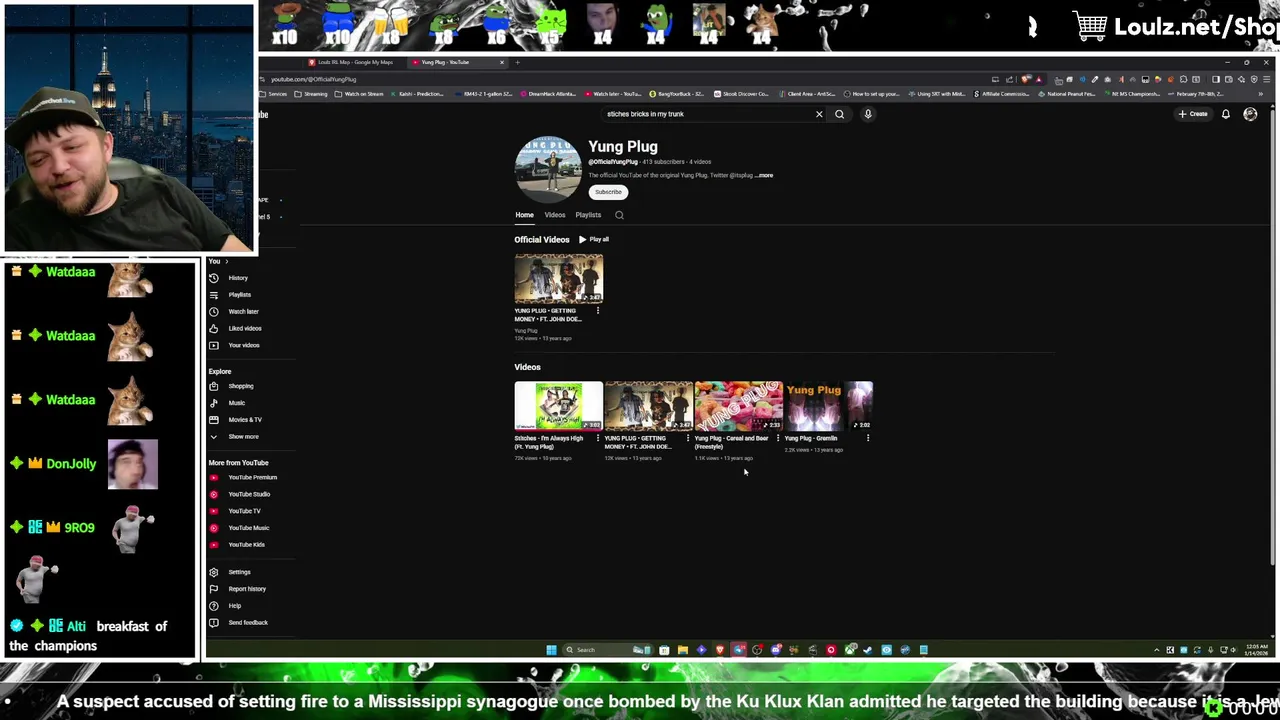The height and width of the screenshot is (720, 1280).
Task: Play all Official Videos
Action: [594, 240]
